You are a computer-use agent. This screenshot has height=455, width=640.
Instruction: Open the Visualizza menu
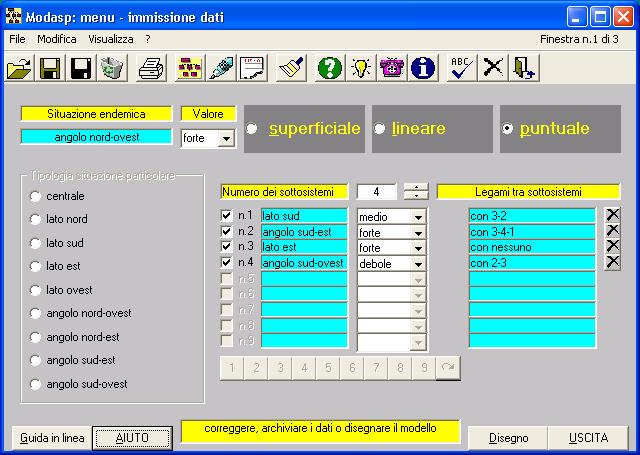[x=110, y=38]
